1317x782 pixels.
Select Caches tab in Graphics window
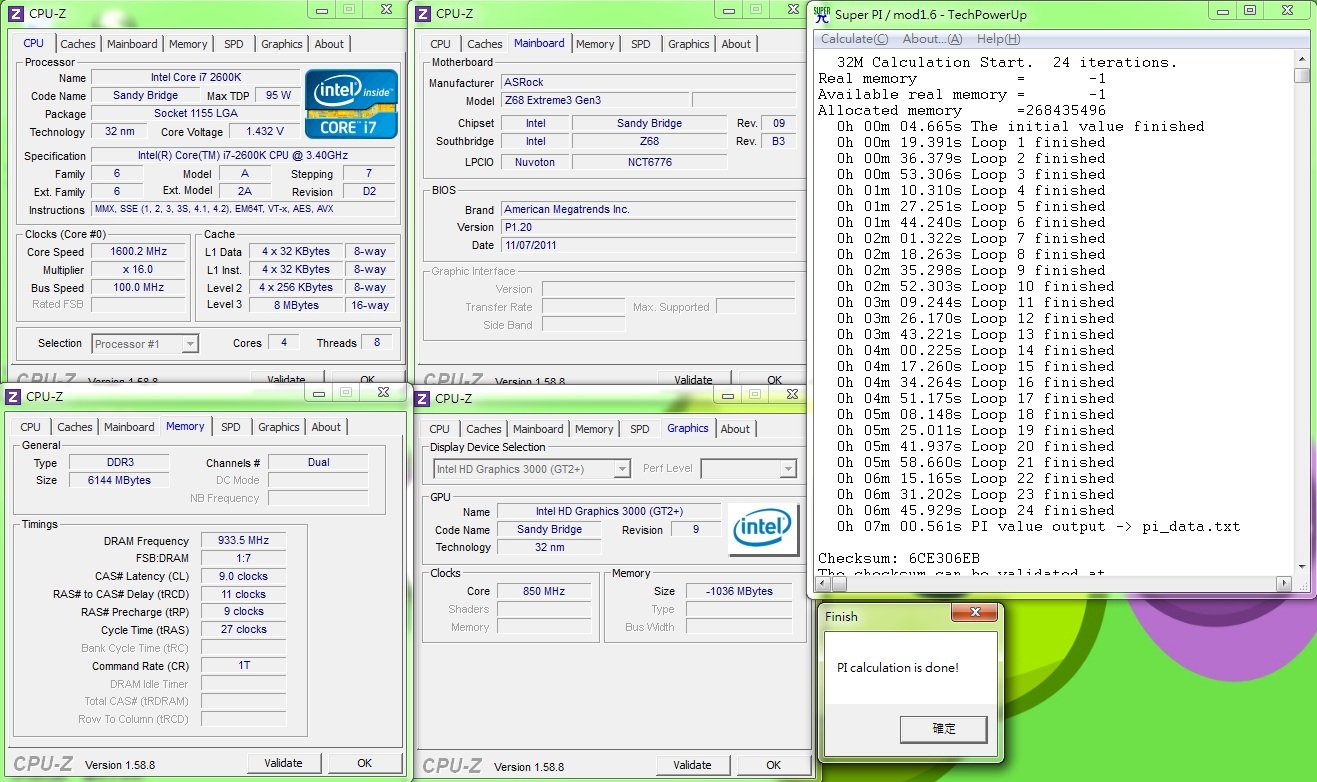pyautogui.click(x=484, y=429)
